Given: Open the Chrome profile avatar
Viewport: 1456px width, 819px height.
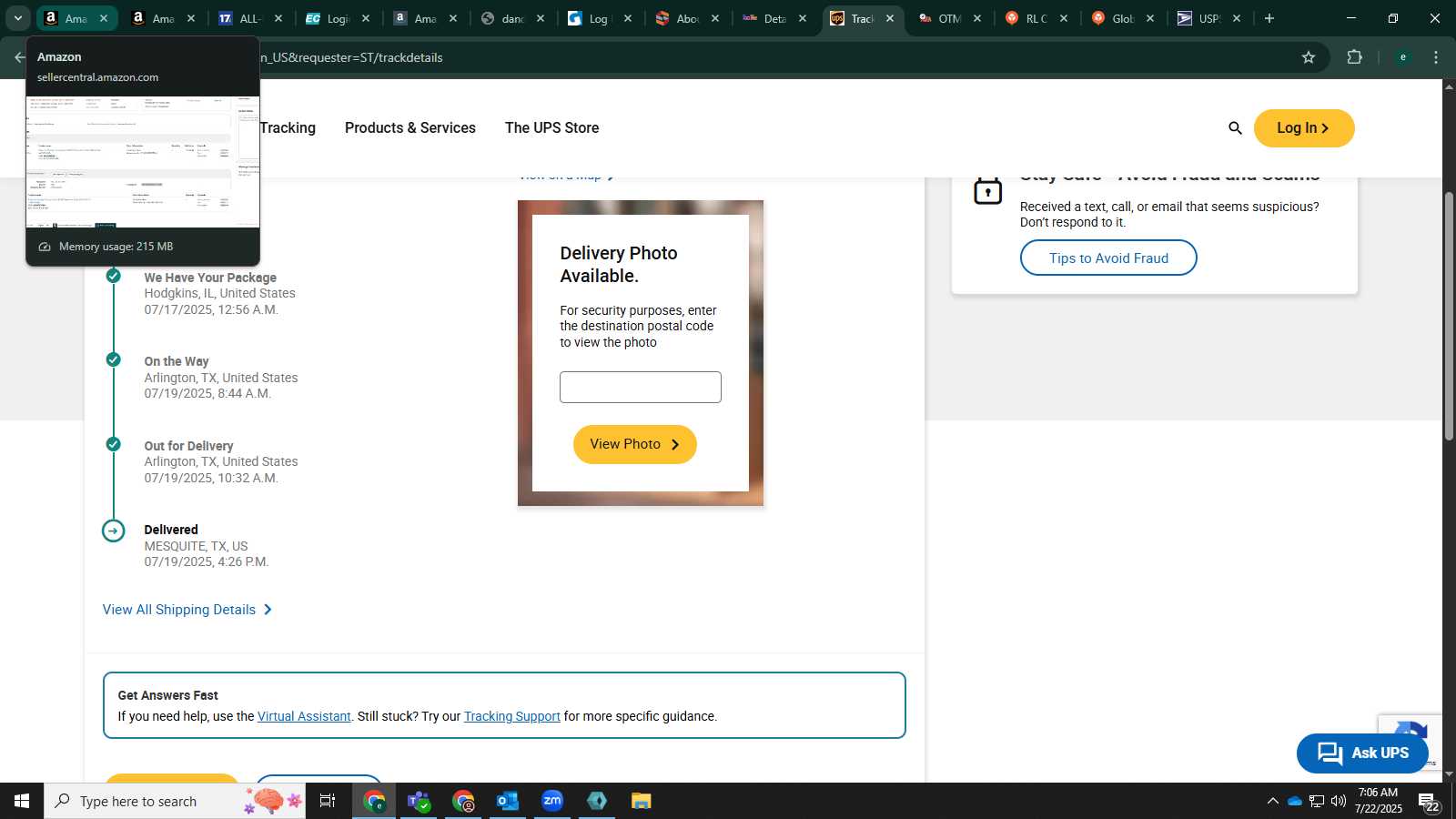Looking at the screenshot, I should click(1403, 57).
